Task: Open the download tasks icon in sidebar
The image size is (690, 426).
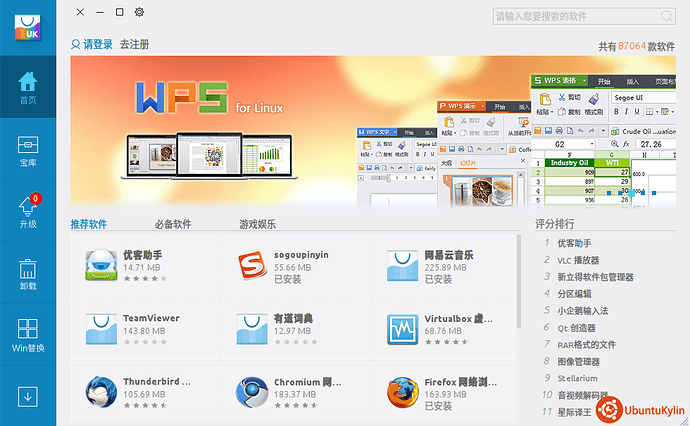Action: pyautogui.click(x=28, y=397)
